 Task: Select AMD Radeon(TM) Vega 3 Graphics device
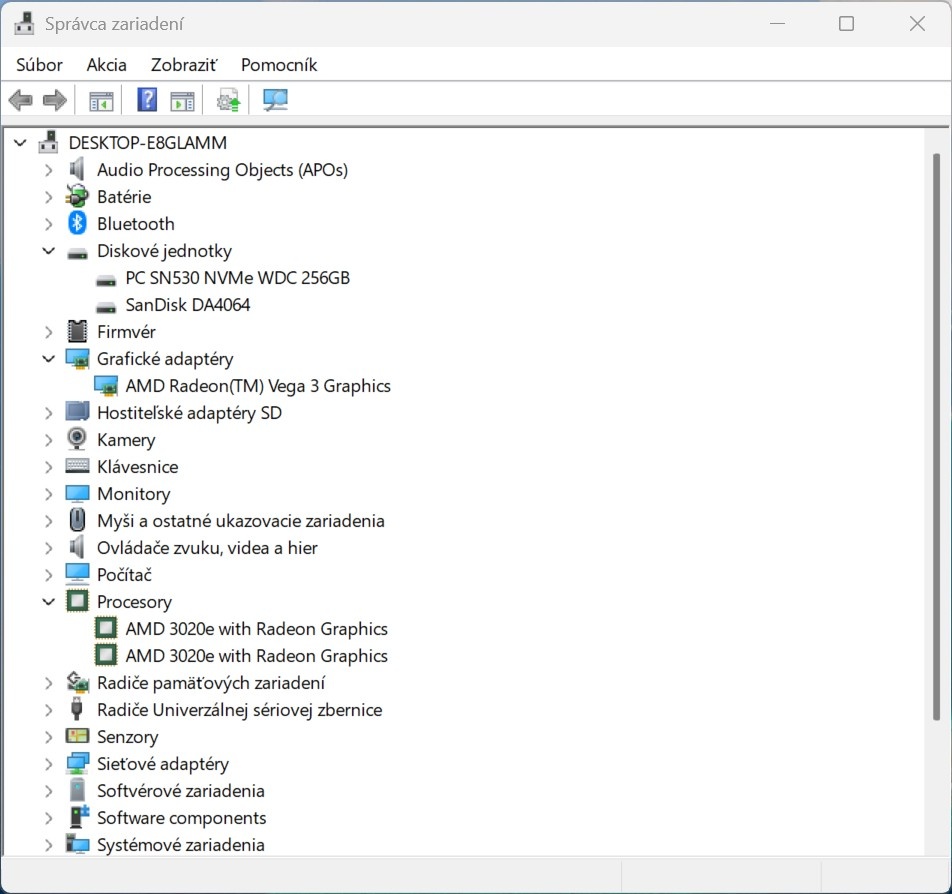pos(257,386)
